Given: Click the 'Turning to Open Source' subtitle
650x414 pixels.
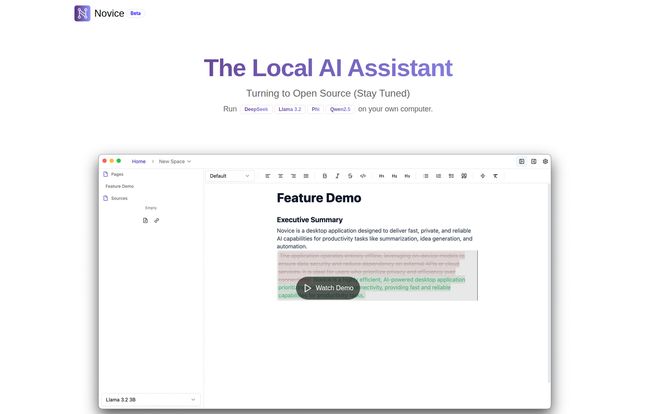Looking at the screenshot, I should pyautogui.click(x=328, y=93).
